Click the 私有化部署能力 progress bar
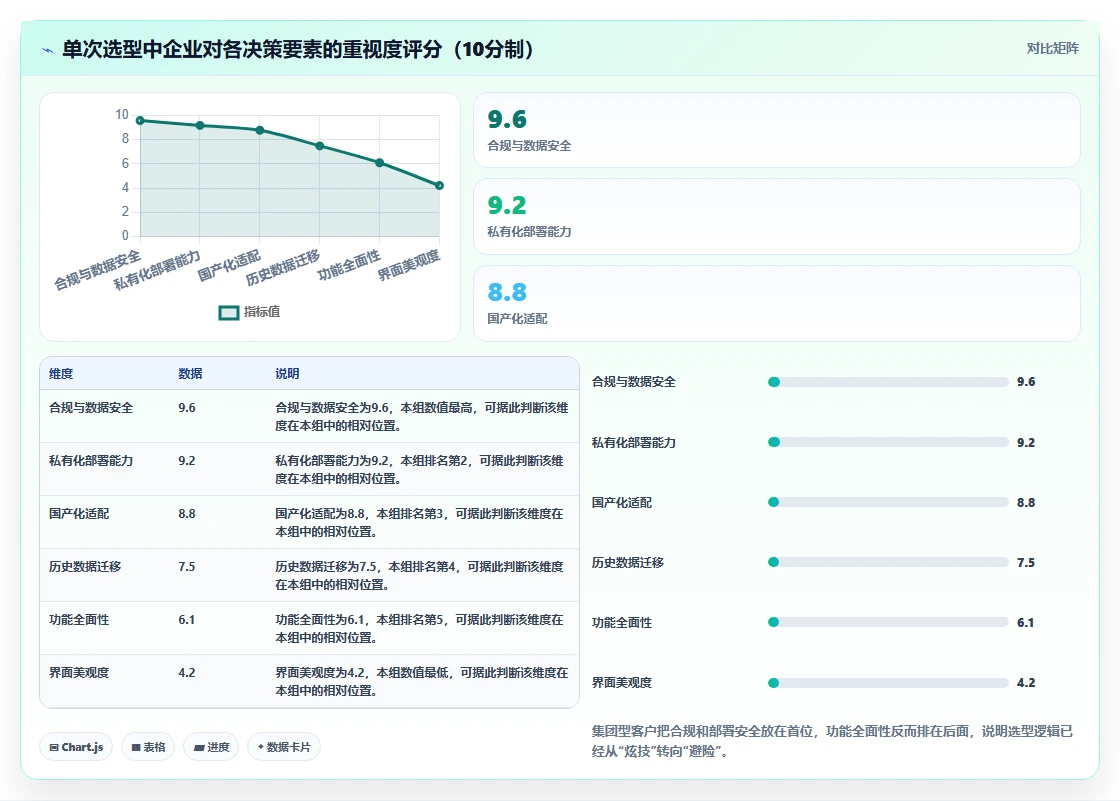The width and height of the screenshot is (1120, 801). 888,442
